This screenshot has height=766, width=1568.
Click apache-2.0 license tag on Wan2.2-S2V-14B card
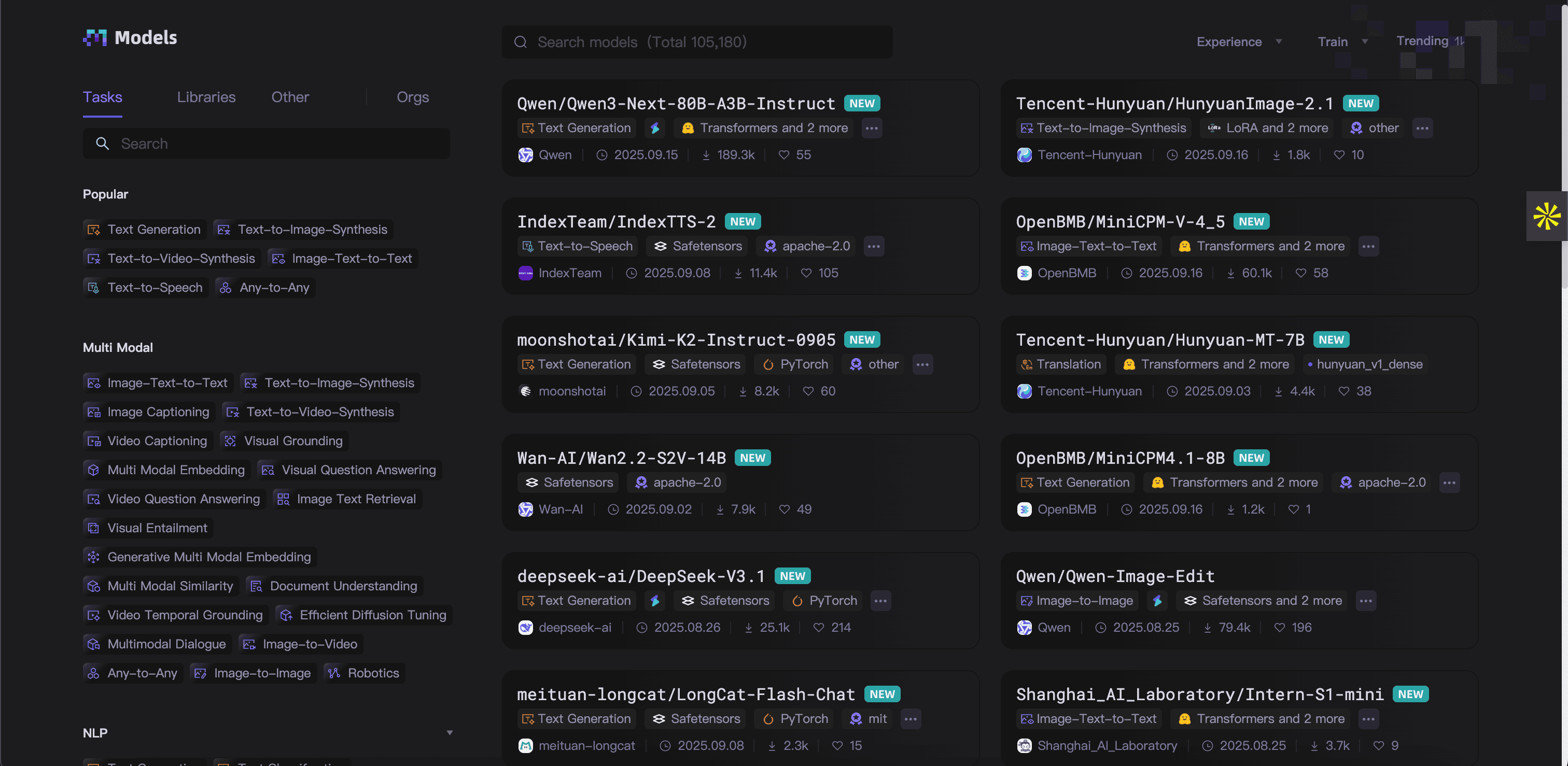(678, 482)
